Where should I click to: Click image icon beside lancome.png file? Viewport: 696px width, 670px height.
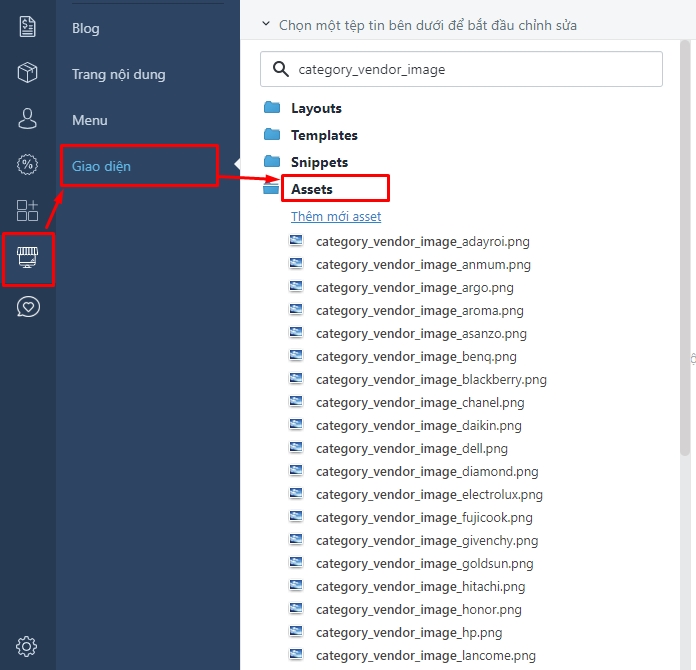[296, 654]
